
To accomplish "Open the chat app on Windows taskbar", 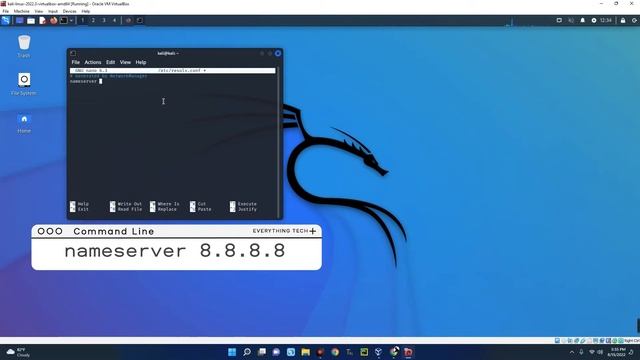I will (x=276, y=352).
